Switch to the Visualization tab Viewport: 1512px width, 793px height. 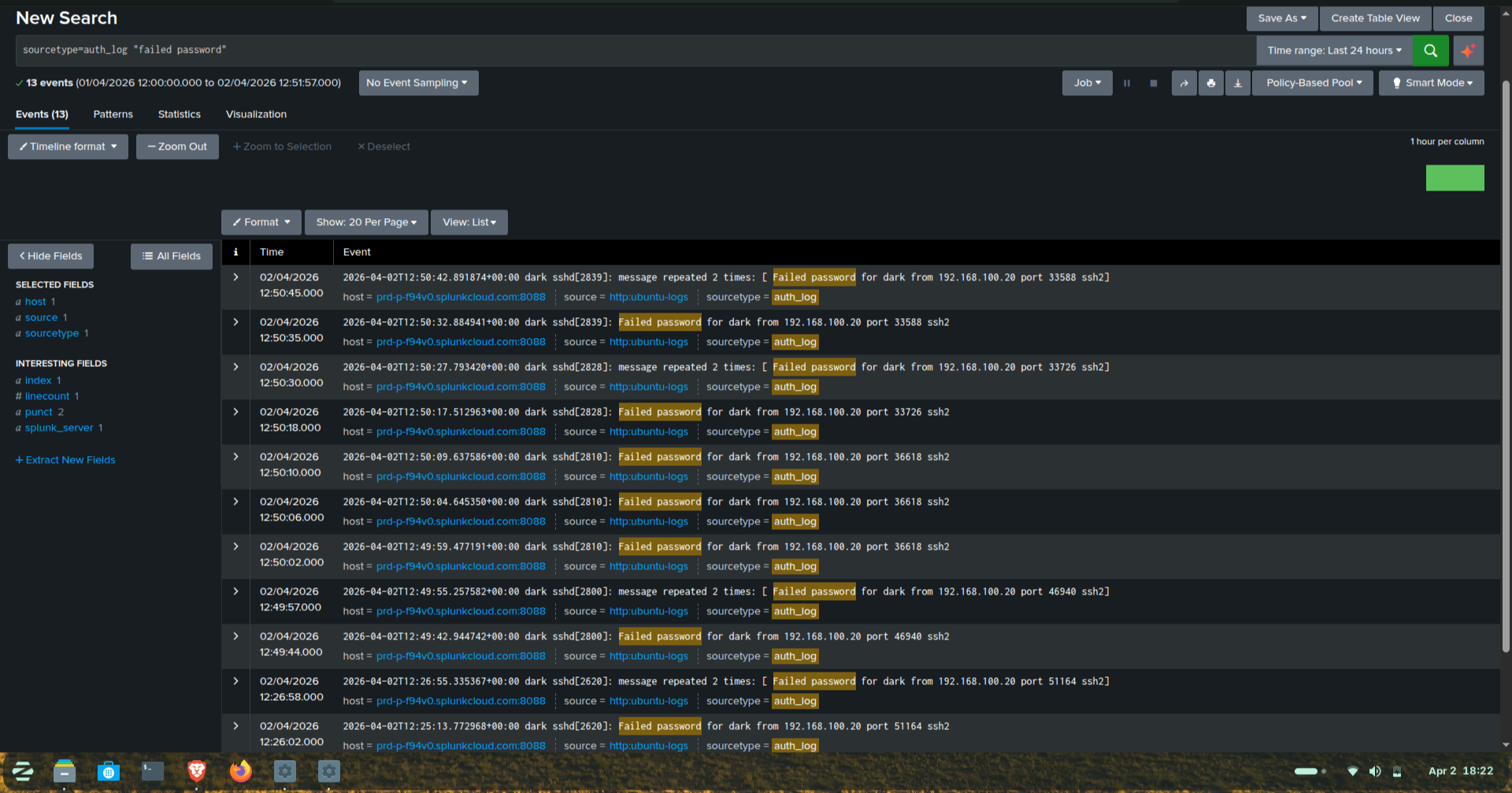coord(256,114)
